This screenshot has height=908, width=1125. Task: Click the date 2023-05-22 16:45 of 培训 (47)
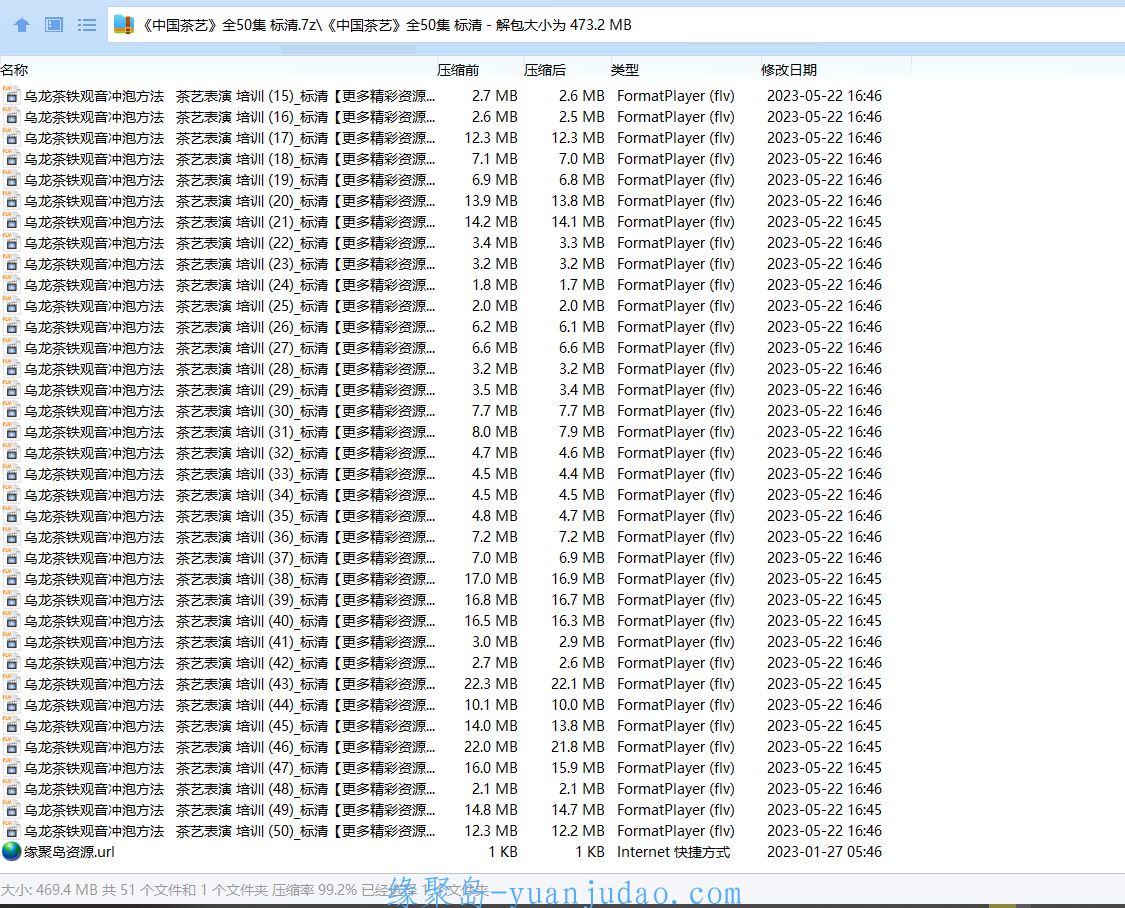824,767
